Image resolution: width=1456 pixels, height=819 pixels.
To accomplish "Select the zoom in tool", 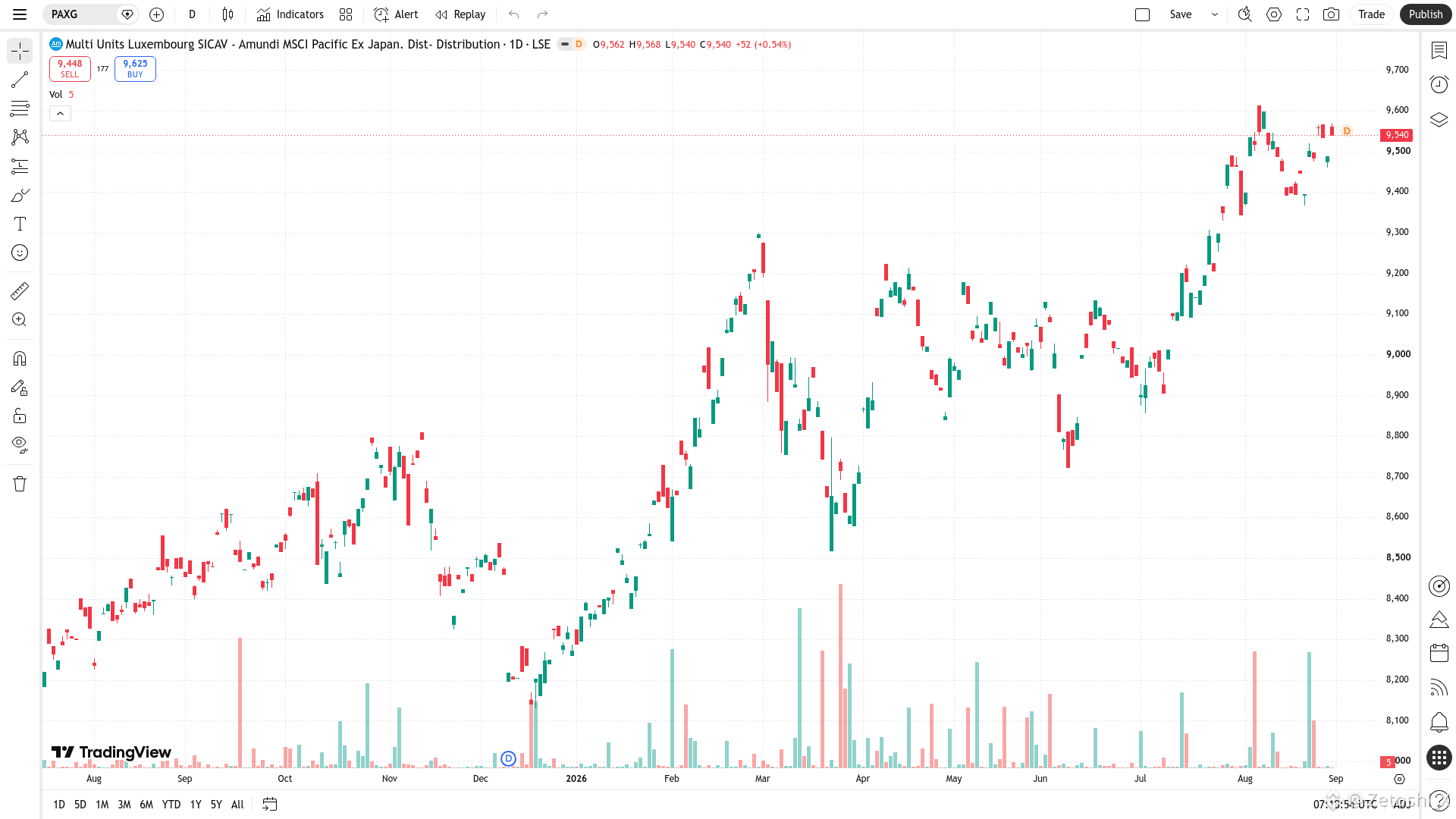I will 20,320.
